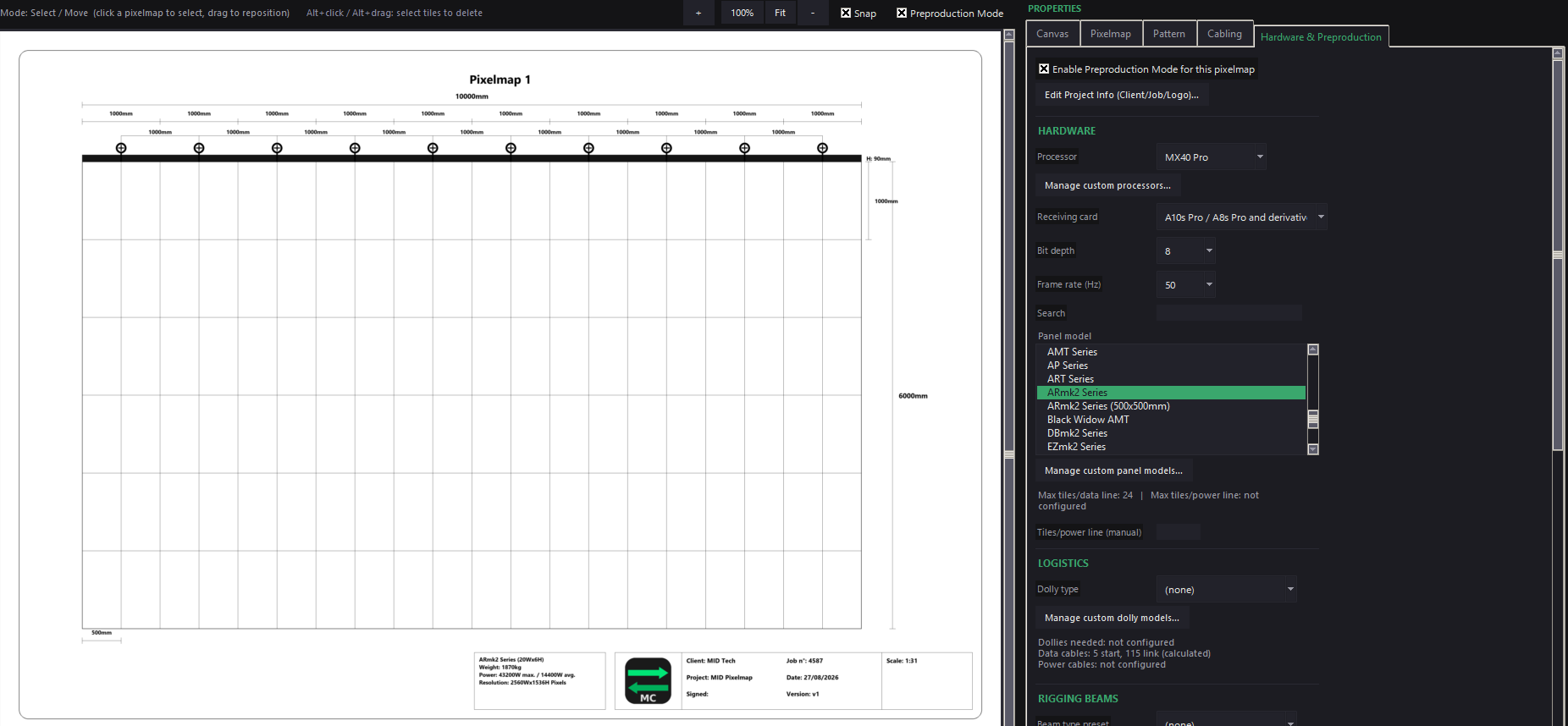Image resolution: width=1568 pixels, height=726 pixels.
Task: Select EZmk2 Series panel model
Action: click(x=1171, y=447)
